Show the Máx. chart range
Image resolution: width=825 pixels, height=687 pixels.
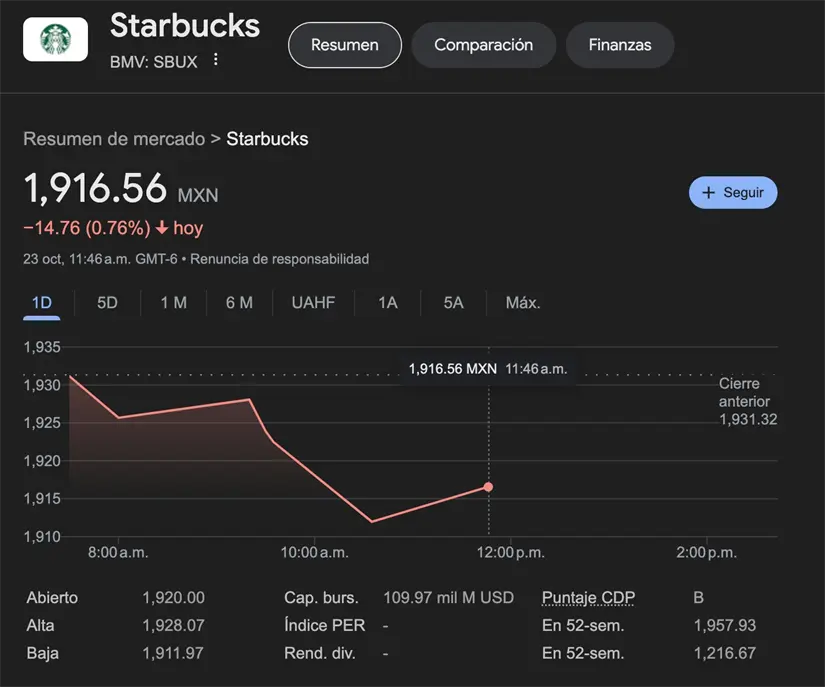[x=523, y=303]
